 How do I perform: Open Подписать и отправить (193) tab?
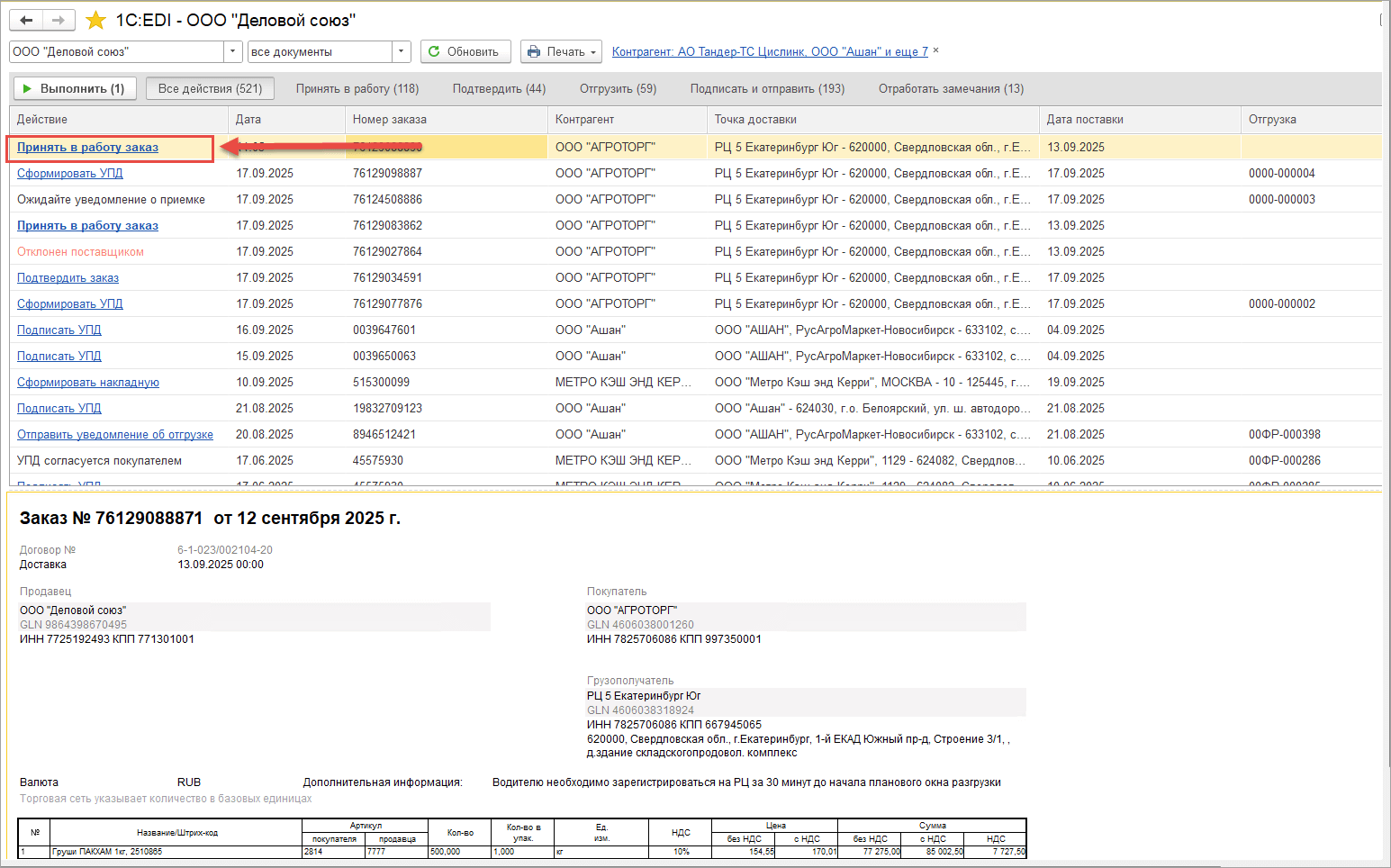coord(767,88)
